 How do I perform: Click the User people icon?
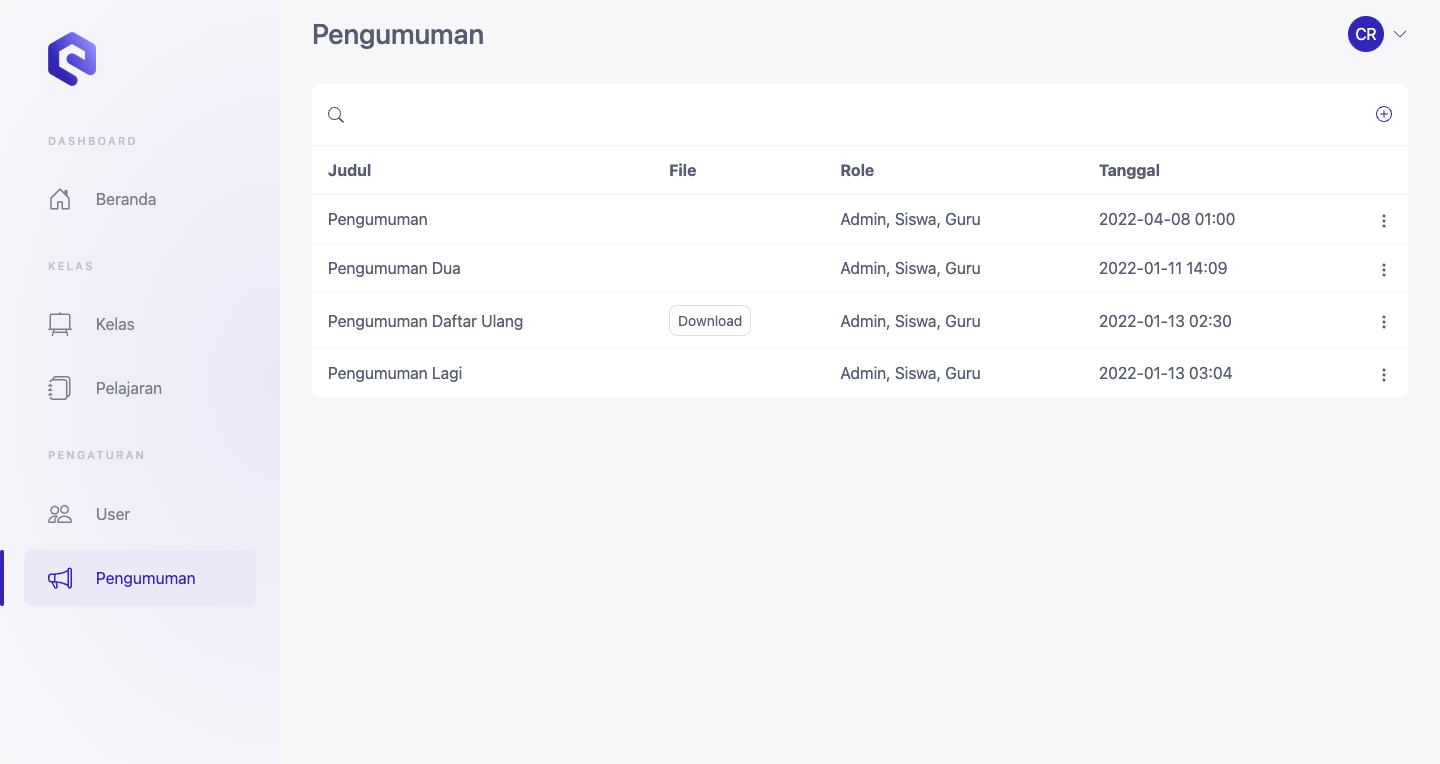(60, 514)
